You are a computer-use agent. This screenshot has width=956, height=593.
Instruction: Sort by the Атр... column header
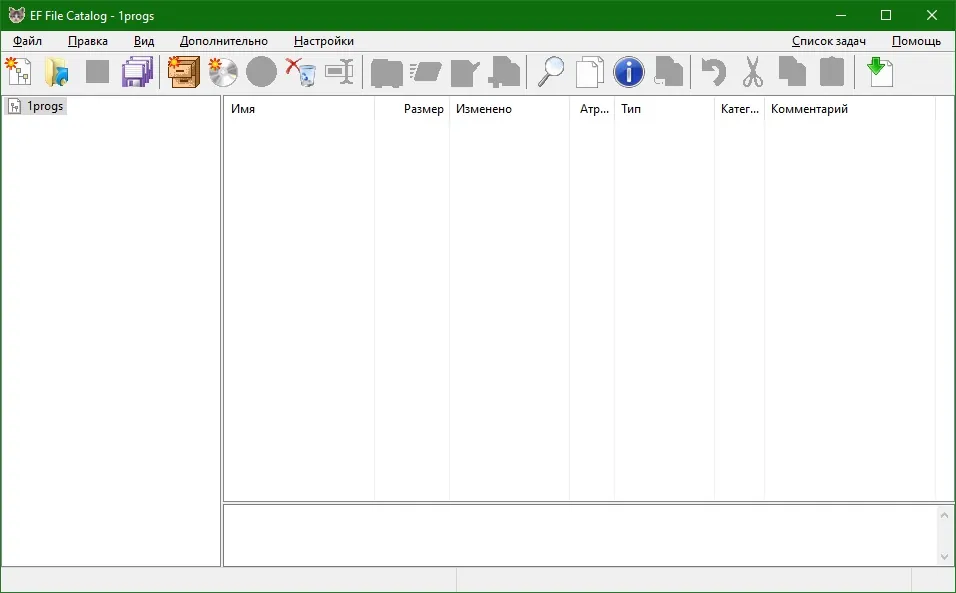592,109
